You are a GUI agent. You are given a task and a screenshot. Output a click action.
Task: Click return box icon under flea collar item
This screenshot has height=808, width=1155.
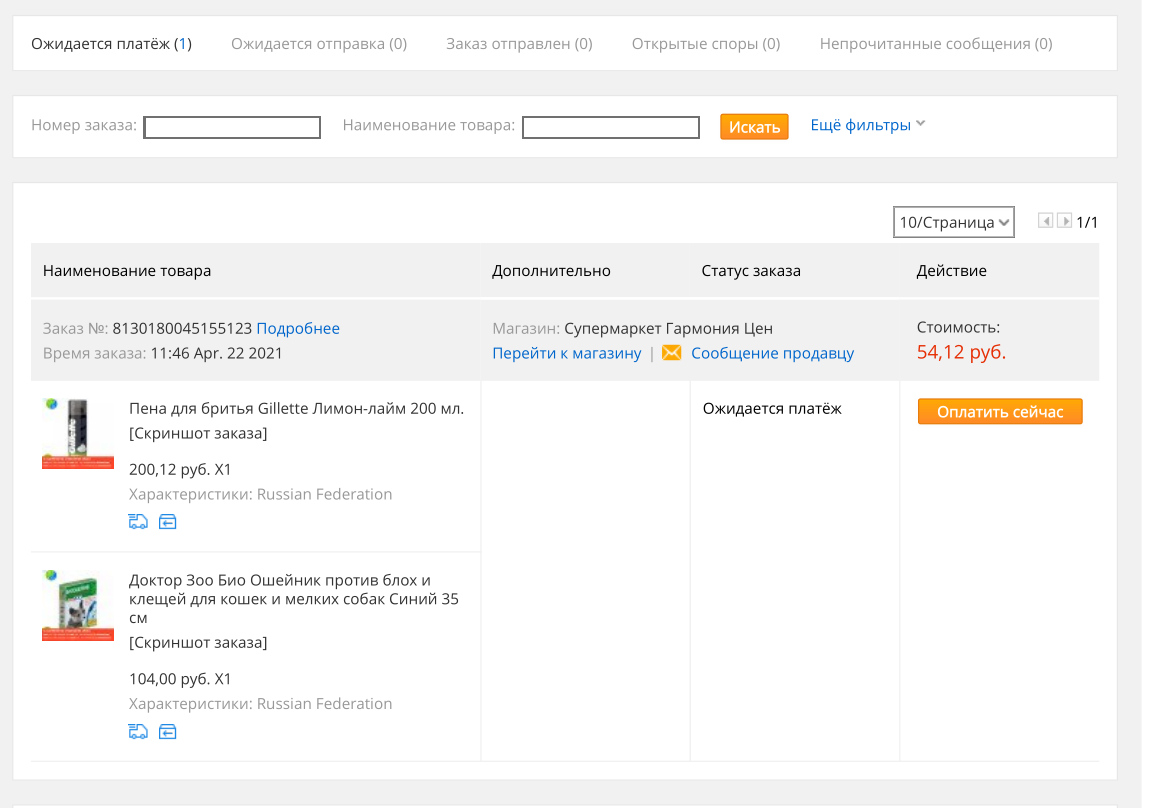click(168, 731)
